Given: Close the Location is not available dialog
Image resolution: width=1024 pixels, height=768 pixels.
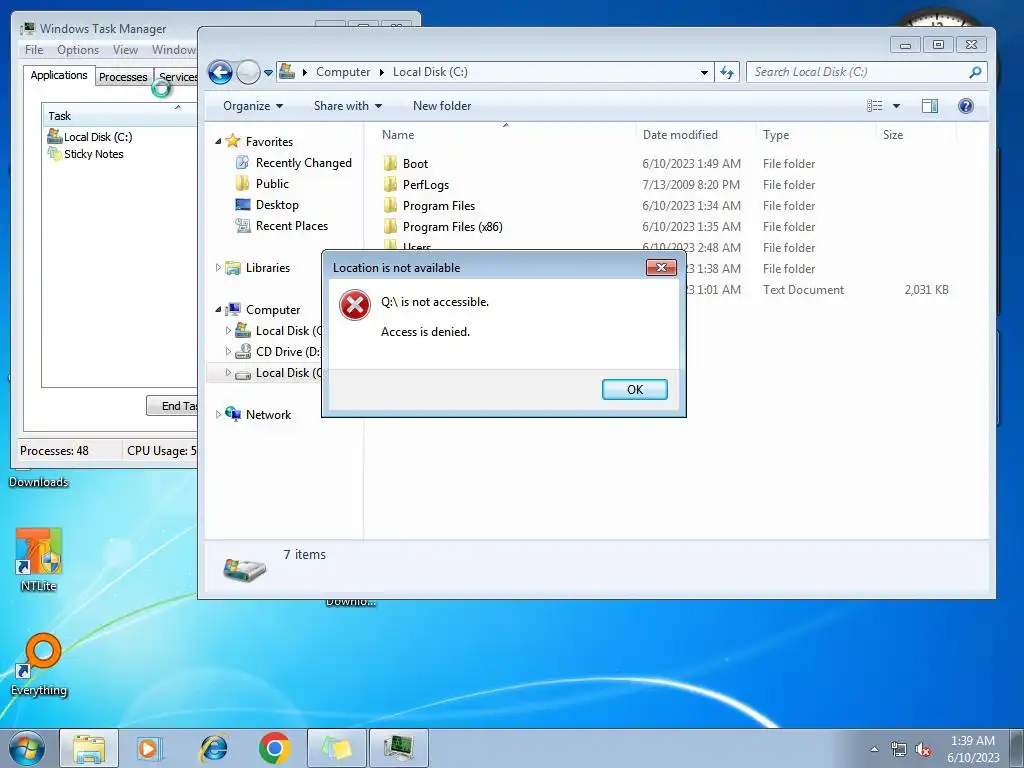Looking at the screenshot, I should coord(661,267).
